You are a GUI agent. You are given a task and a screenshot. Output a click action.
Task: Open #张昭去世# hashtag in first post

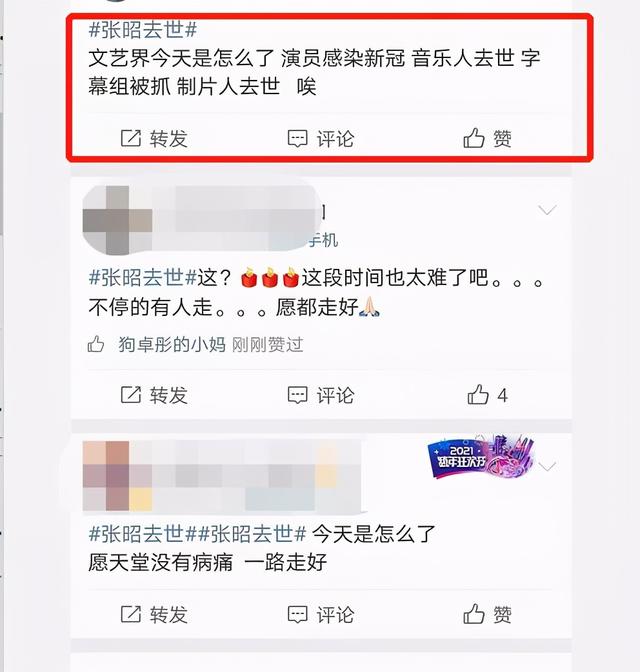pyautogui.click(x=143, y=30)
